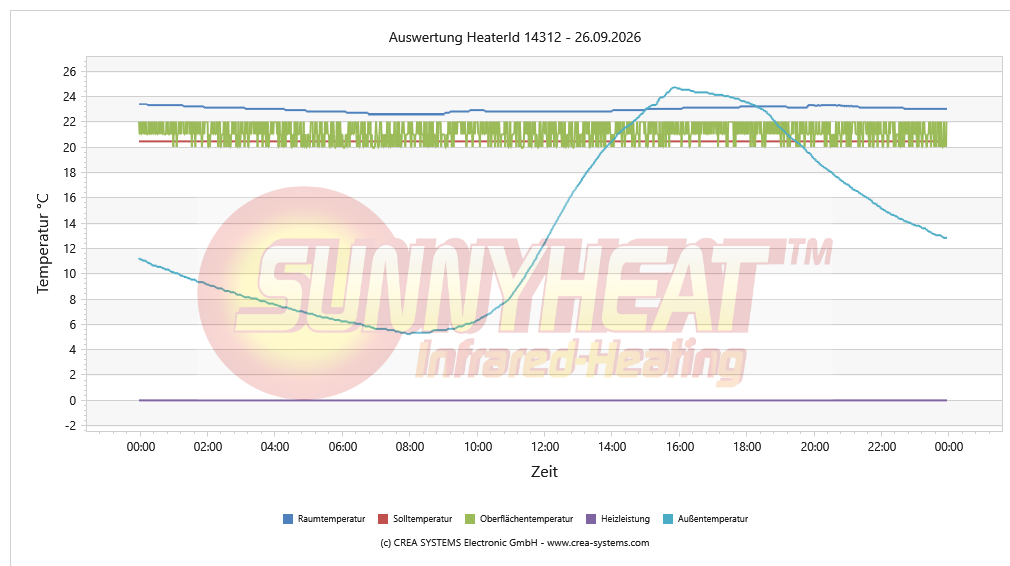The height and width of the screenshot is (566, 1010).
Task: Click the 18 value on temperature axis
Action: pos(70,173)
